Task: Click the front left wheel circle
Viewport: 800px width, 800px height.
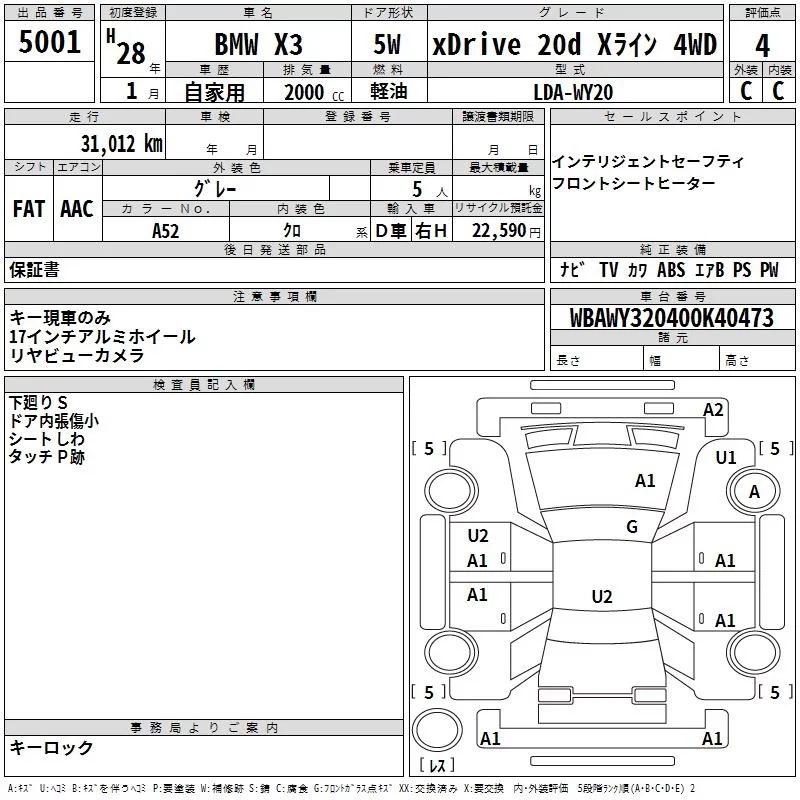Action: (451, 491)
